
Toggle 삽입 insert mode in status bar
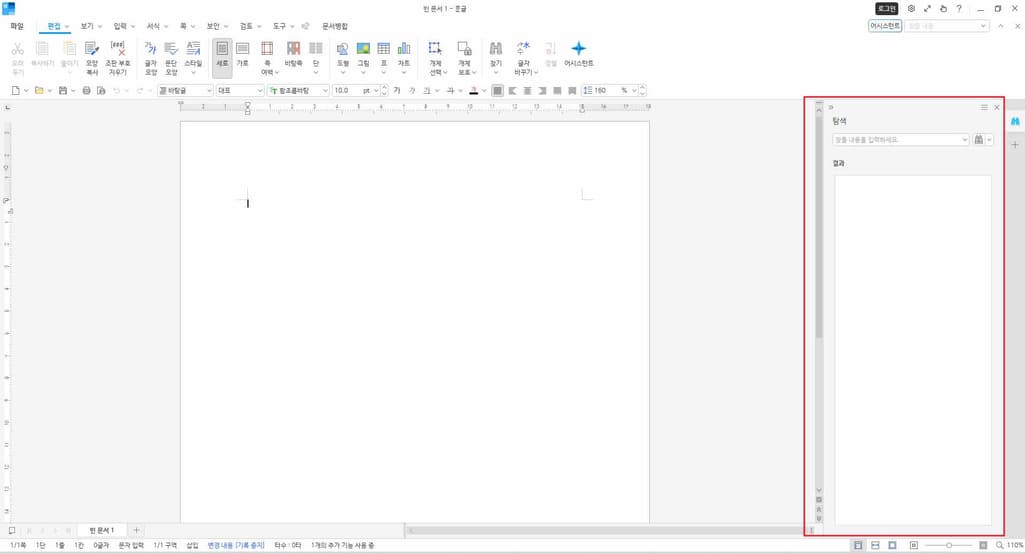tap(192, 546)
